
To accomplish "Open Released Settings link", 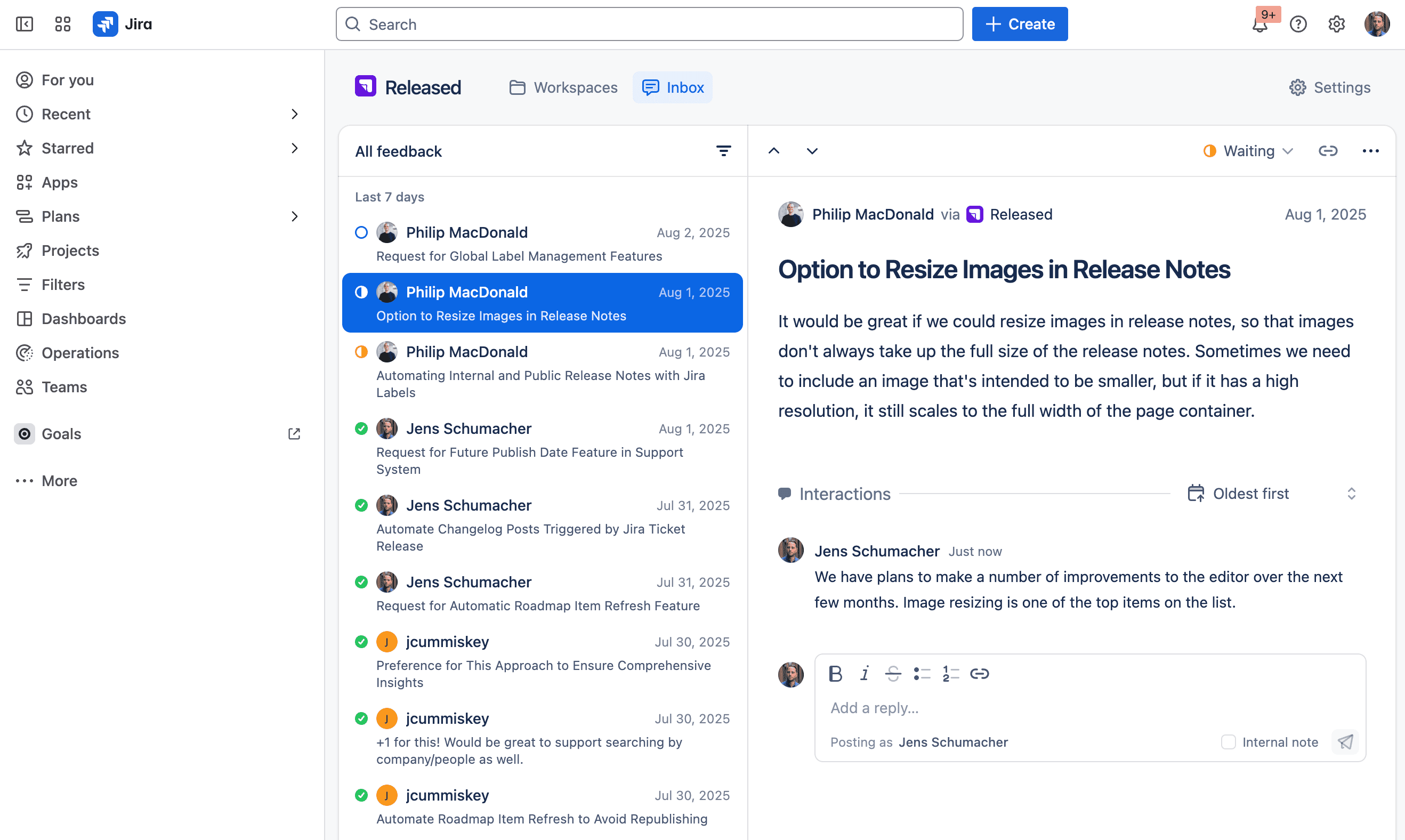I will 1330,88.
